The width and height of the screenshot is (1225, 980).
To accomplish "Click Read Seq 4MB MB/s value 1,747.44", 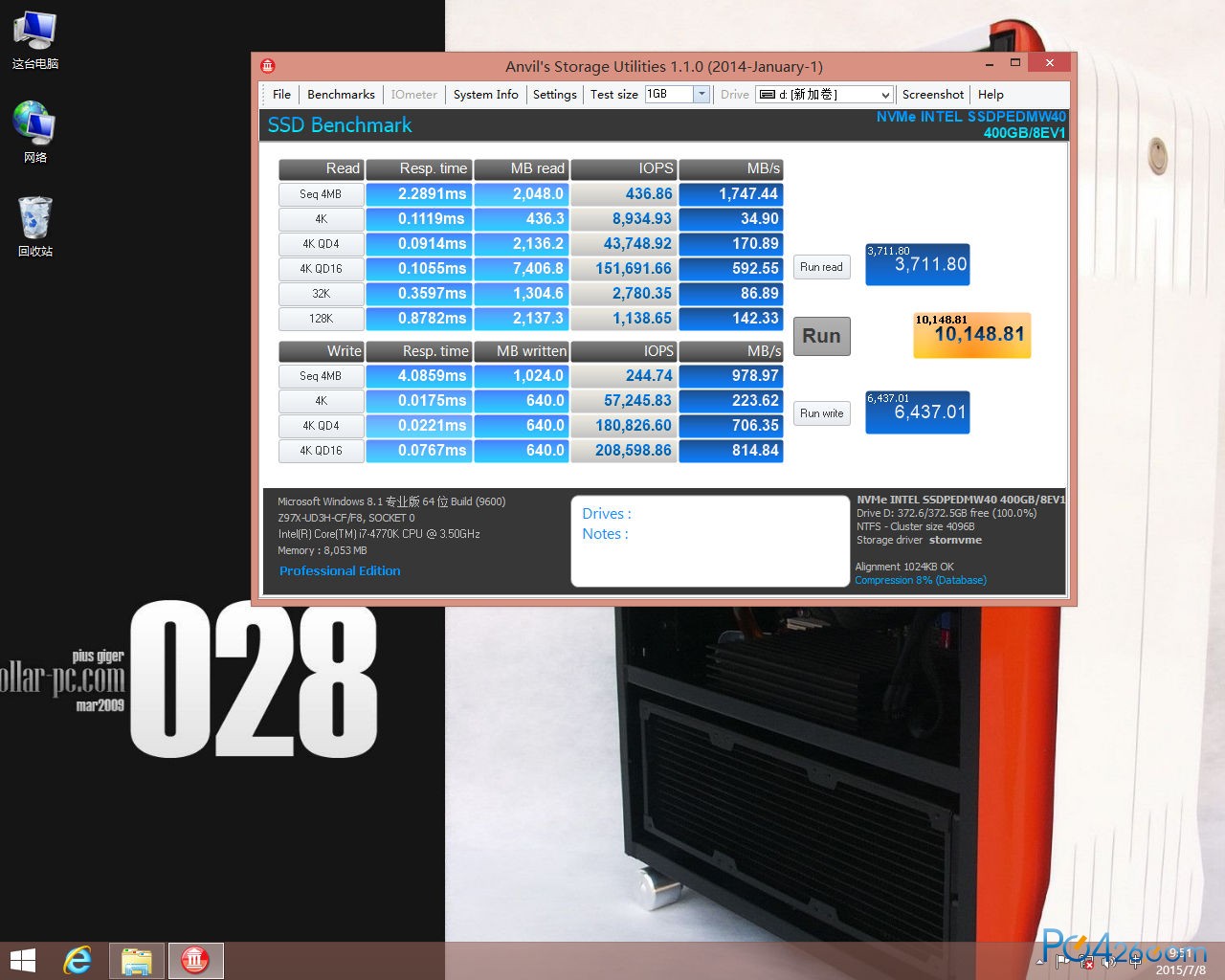I will click(731, 194).
